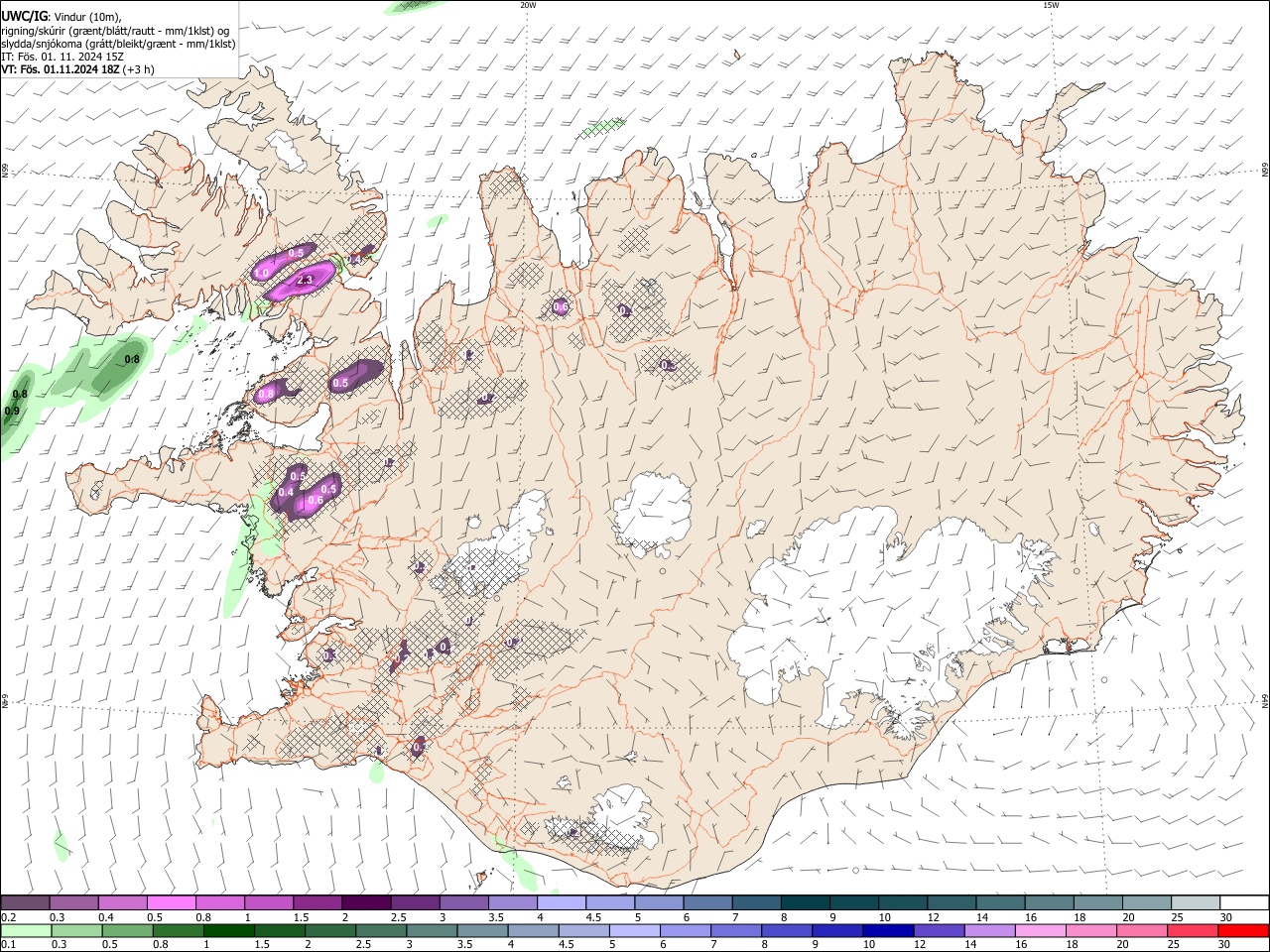
Task: Click the 0.1 label on the rain scale
Action: click(8, 944)
